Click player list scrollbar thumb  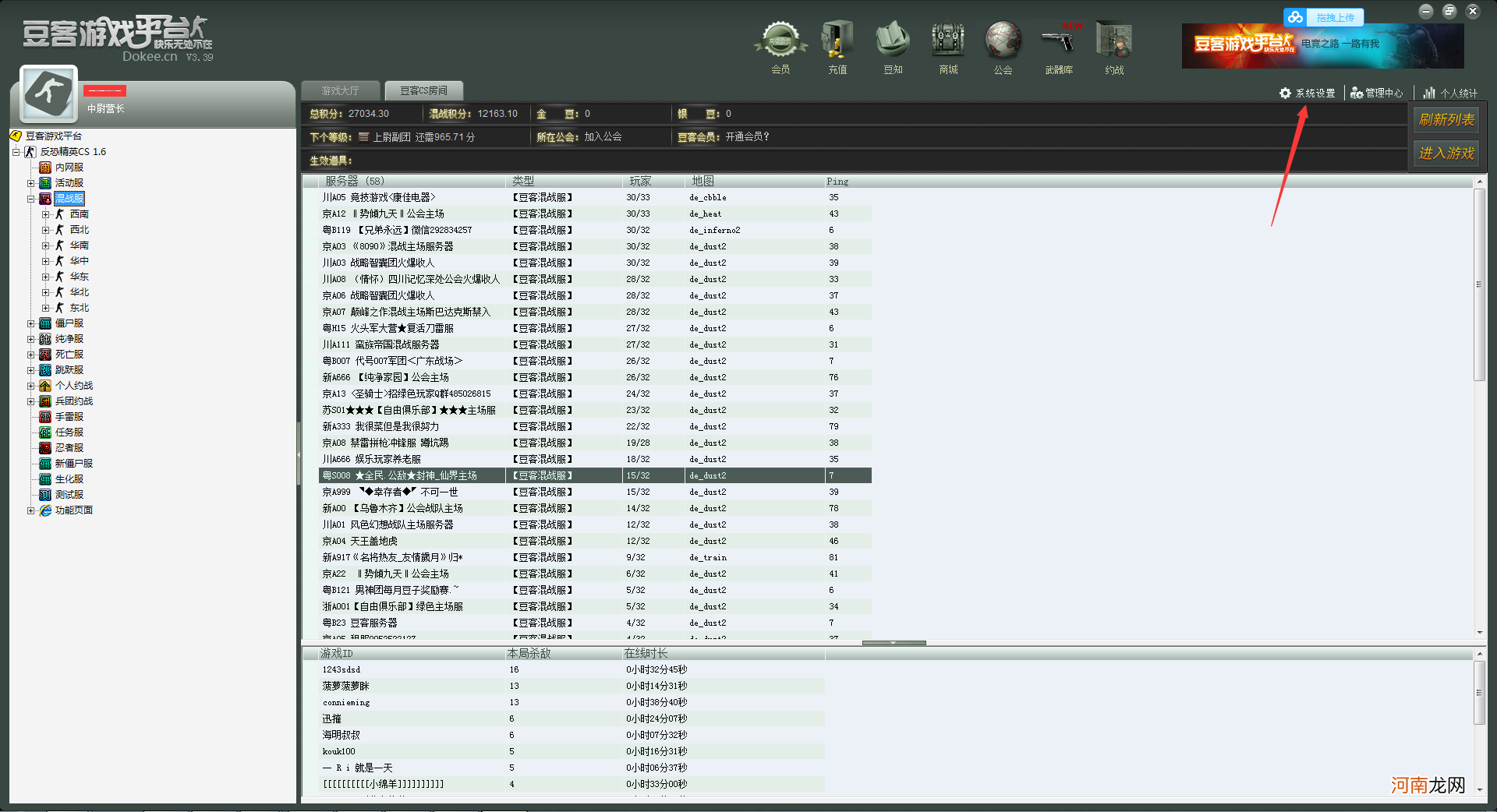coord(1479,693)
